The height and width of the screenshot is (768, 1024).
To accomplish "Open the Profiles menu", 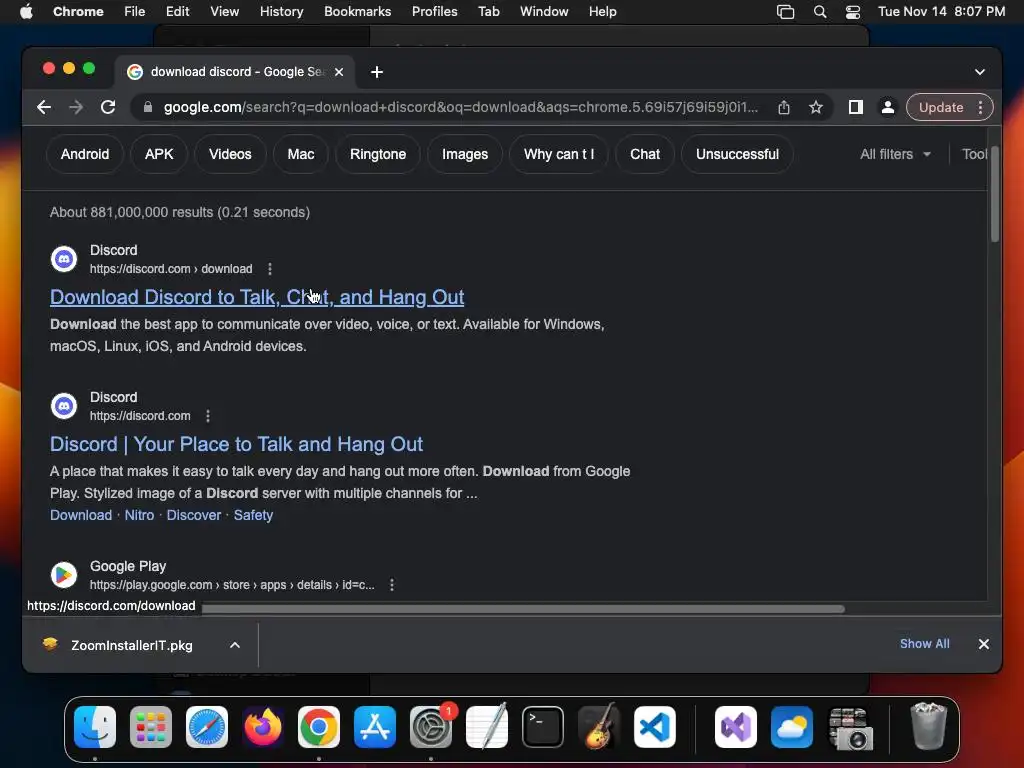I will [434, 12].
